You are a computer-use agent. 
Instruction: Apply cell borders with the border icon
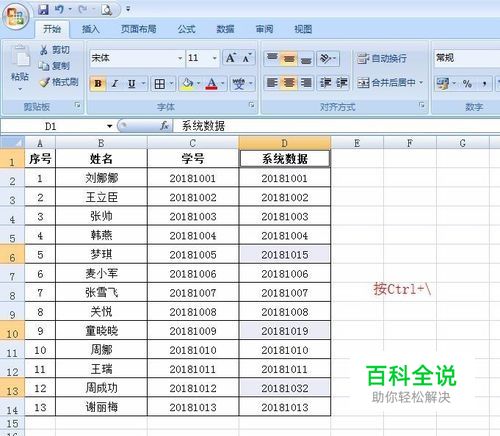click(x=160, y=84)
